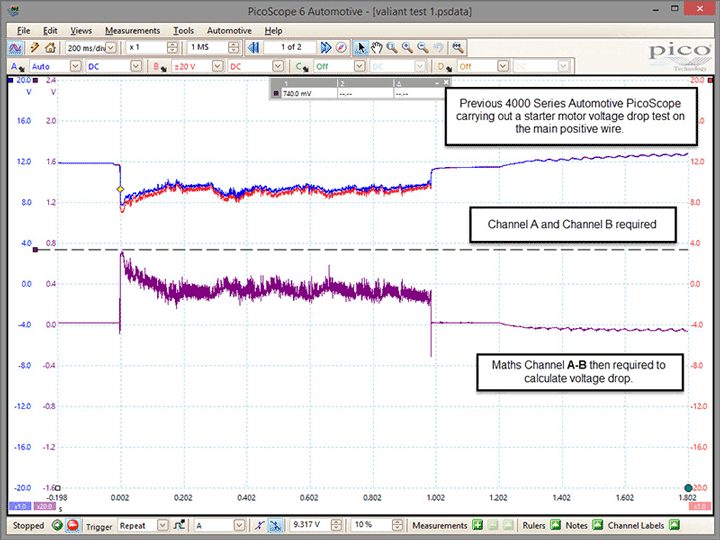
Task: Go to the next waveform buffer
Action: (x=326, y=47)
